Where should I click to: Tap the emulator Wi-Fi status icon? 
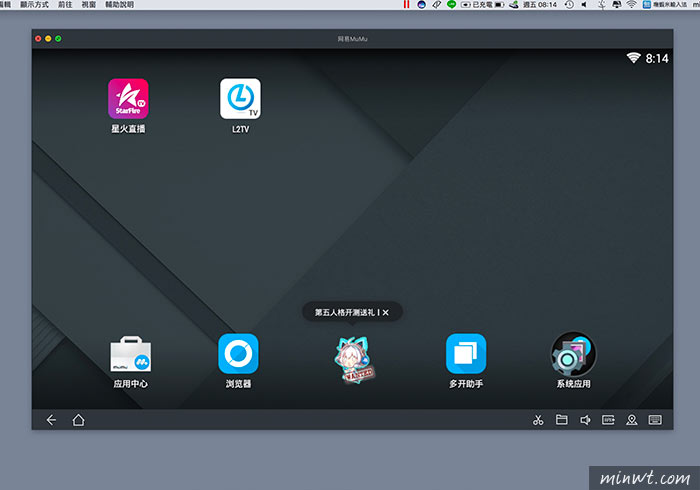pyautogui.click(x=633, y=58)
